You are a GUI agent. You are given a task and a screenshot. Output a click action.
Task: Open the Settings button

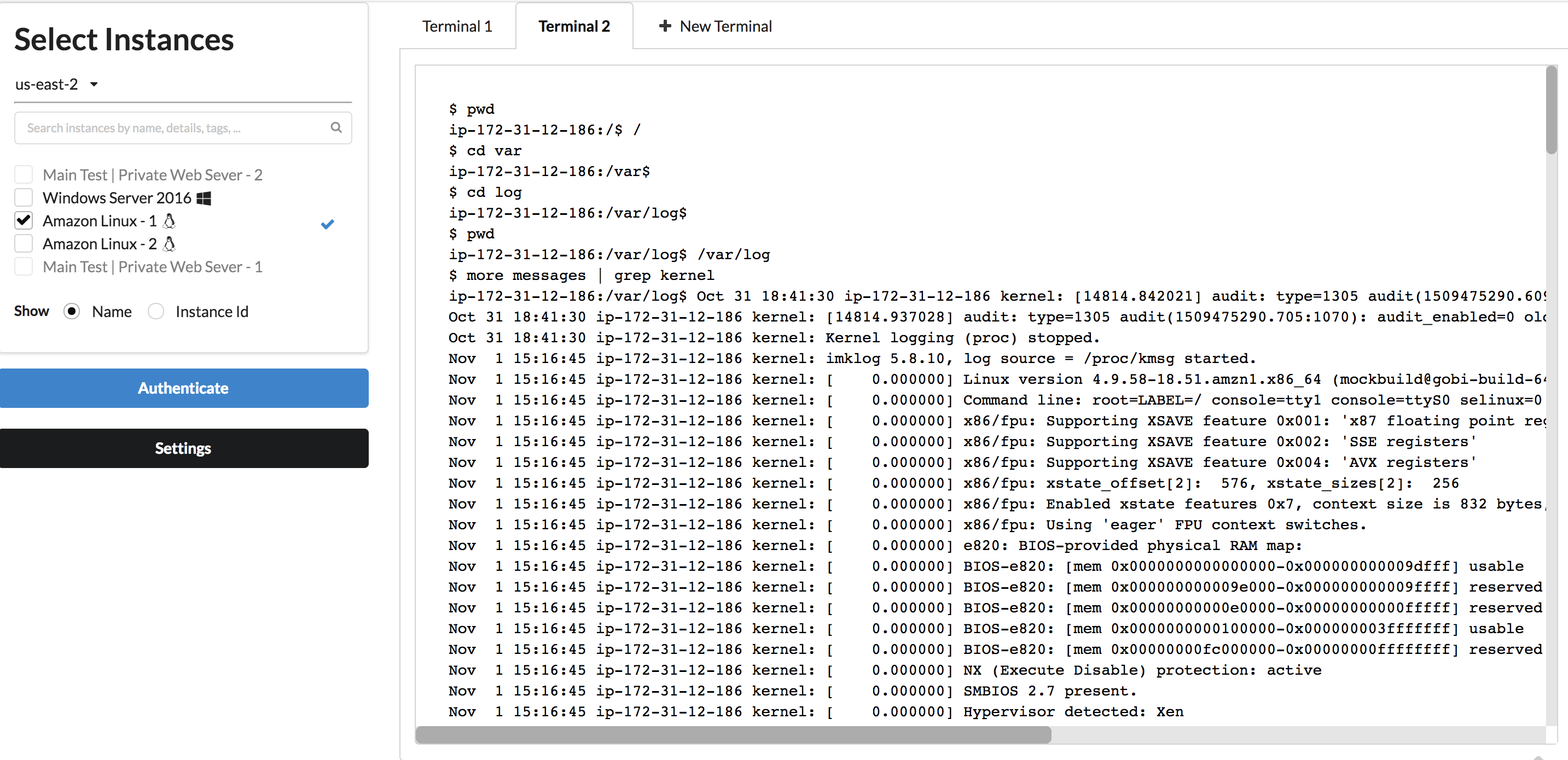pyautogui.click(x=184, y=448)
